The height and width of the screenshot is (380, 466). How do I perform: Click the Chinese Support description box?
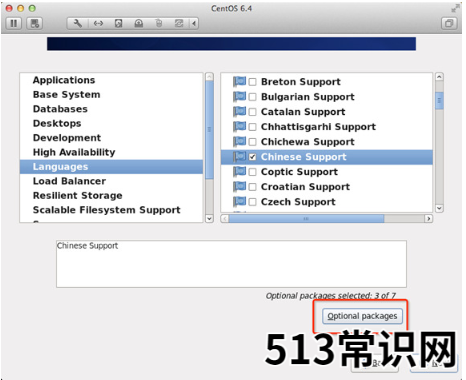pyautogui.click(x=231, y=264)
